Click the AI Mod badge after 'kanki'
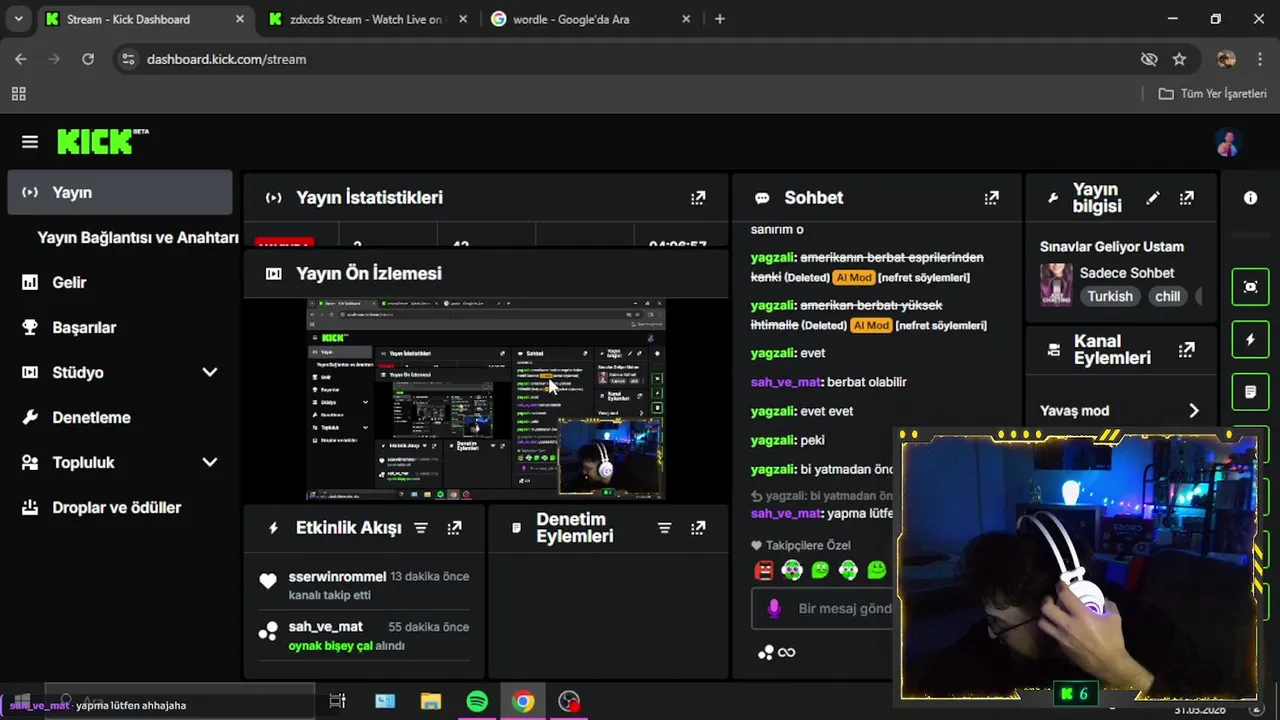This screenshot has width=1280, height=720. click(x=854, y=277)
